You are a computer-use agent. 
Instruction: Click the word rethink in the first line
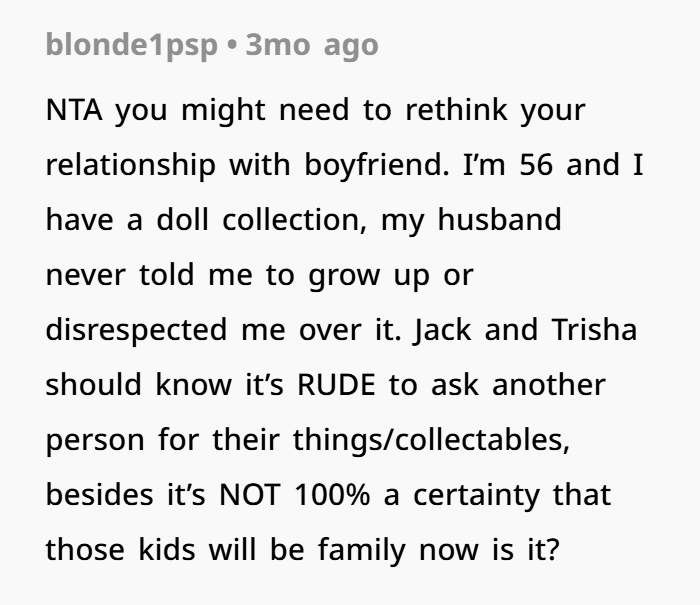pos(456,110)
